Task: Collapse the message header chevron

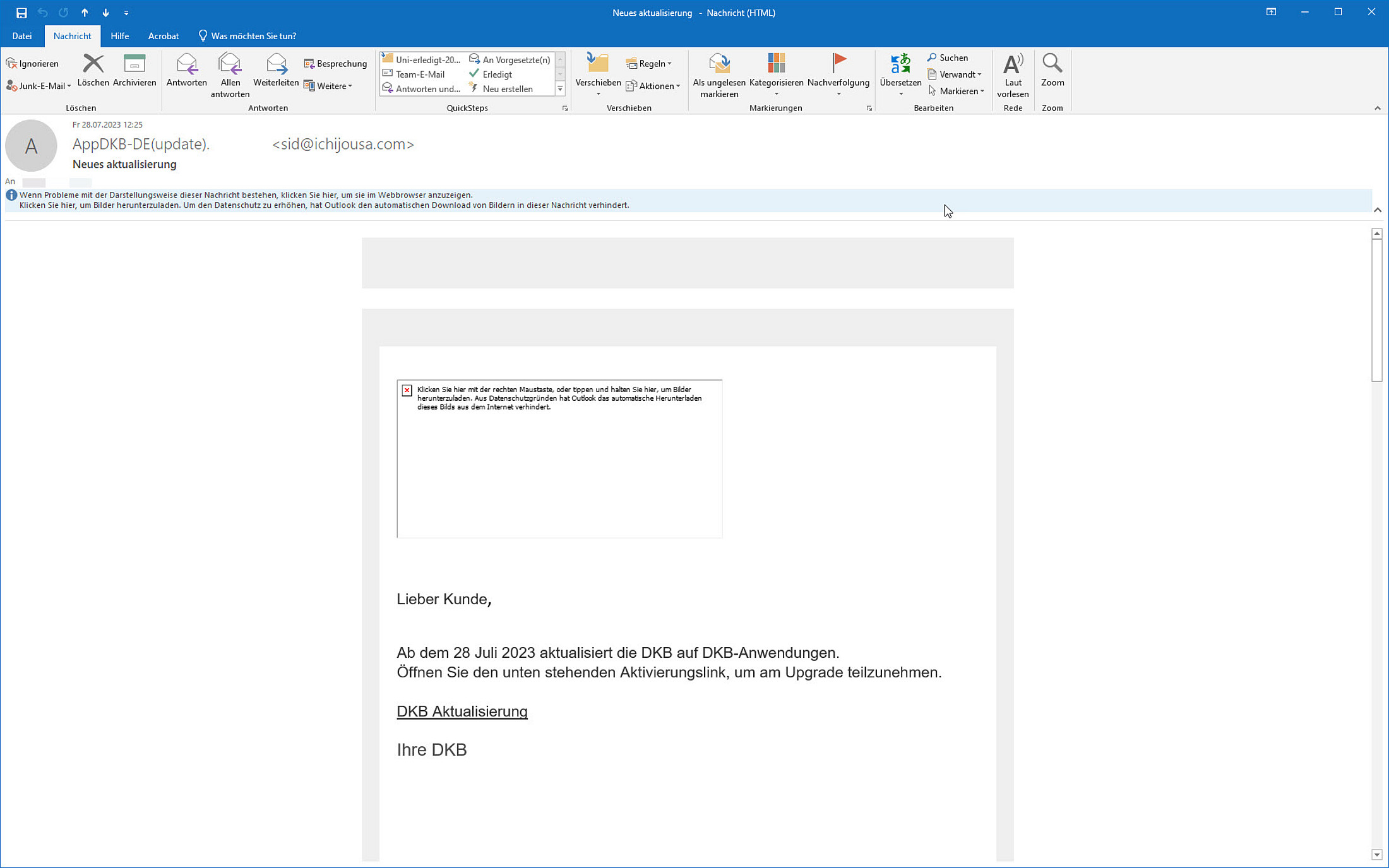Action: pyautogui.click(x=1377, y=210)
